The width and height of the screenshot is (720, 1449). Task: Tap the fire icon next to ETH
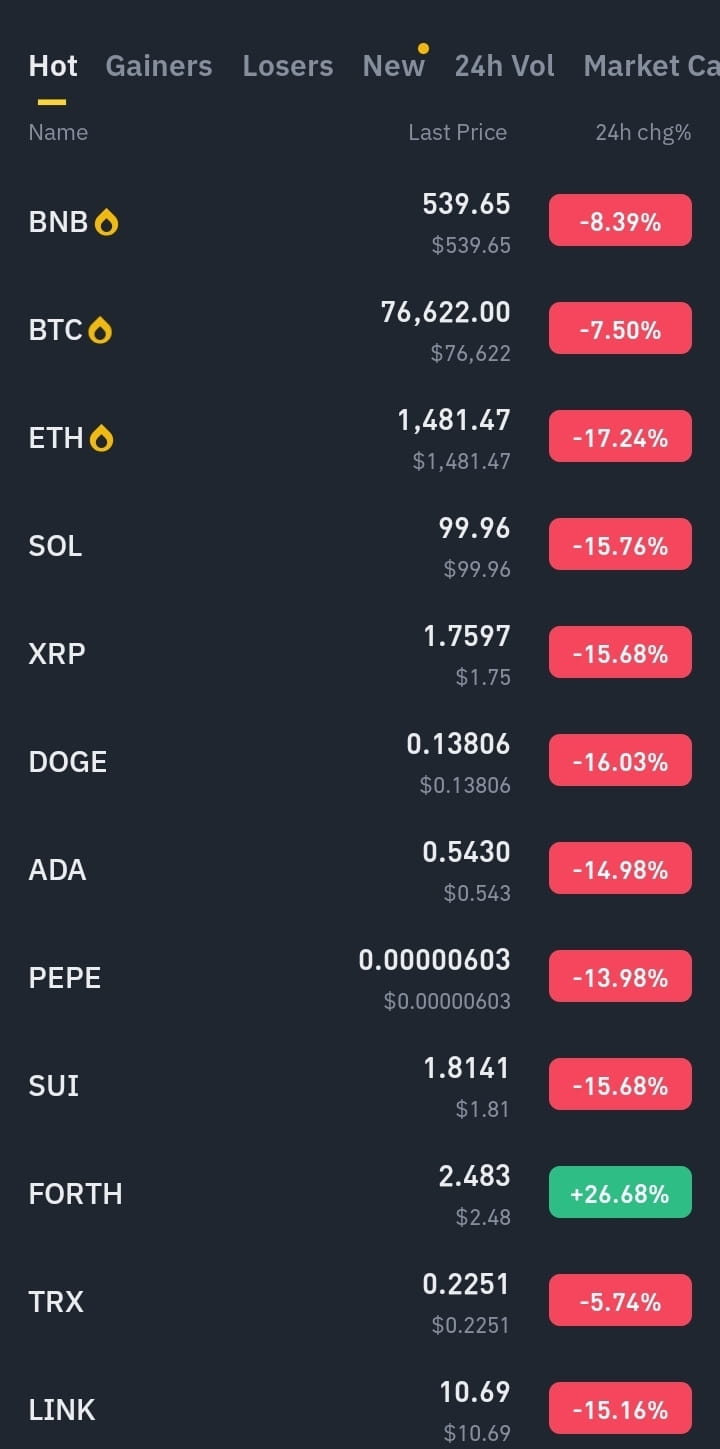coord(101,438)
